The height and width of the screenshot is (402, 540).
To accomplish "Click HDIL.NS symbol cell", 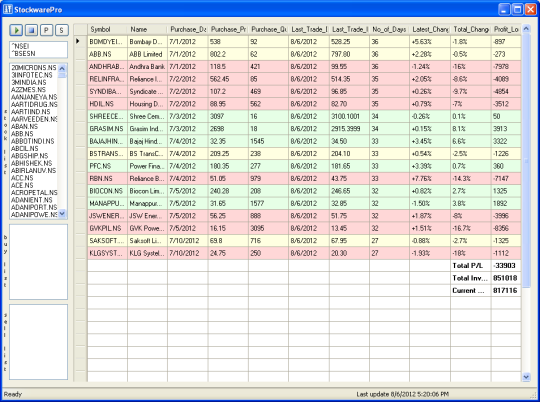I will [x=107, y=104].
